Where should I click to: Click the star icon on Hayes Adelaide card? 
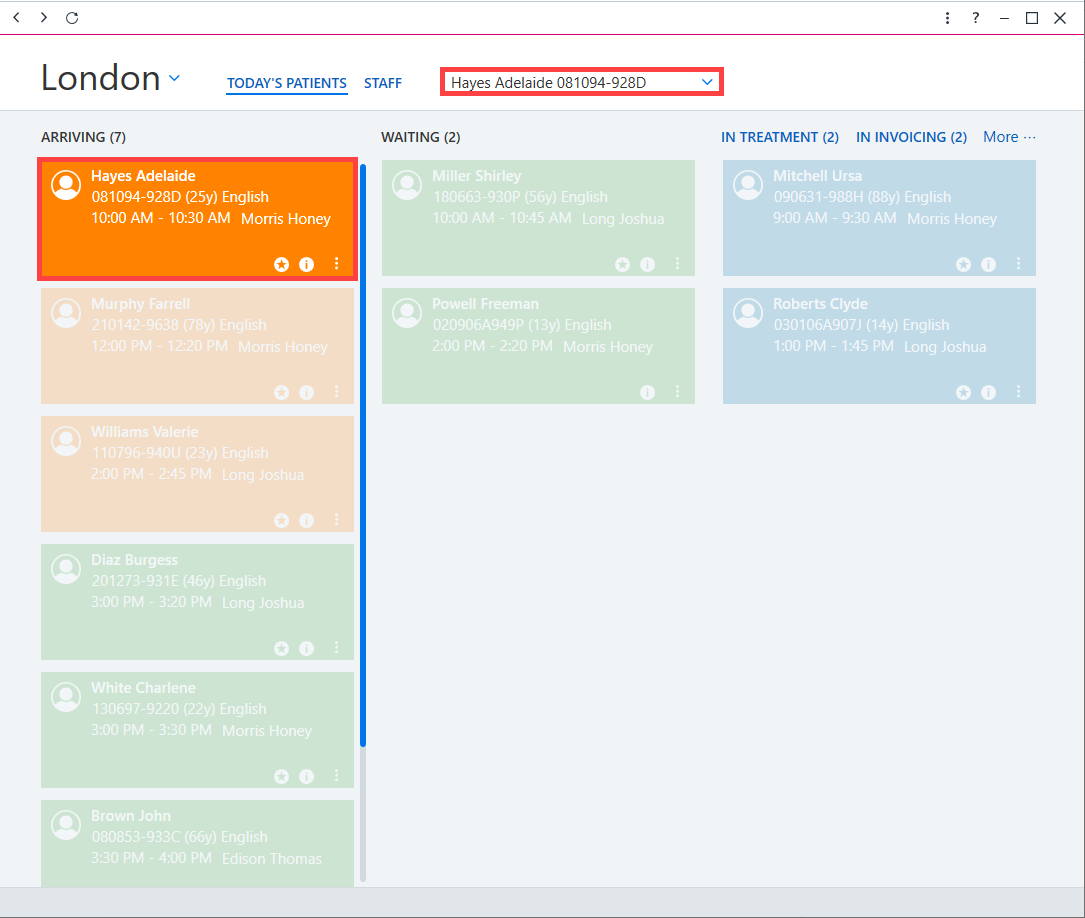coord(282,264)
